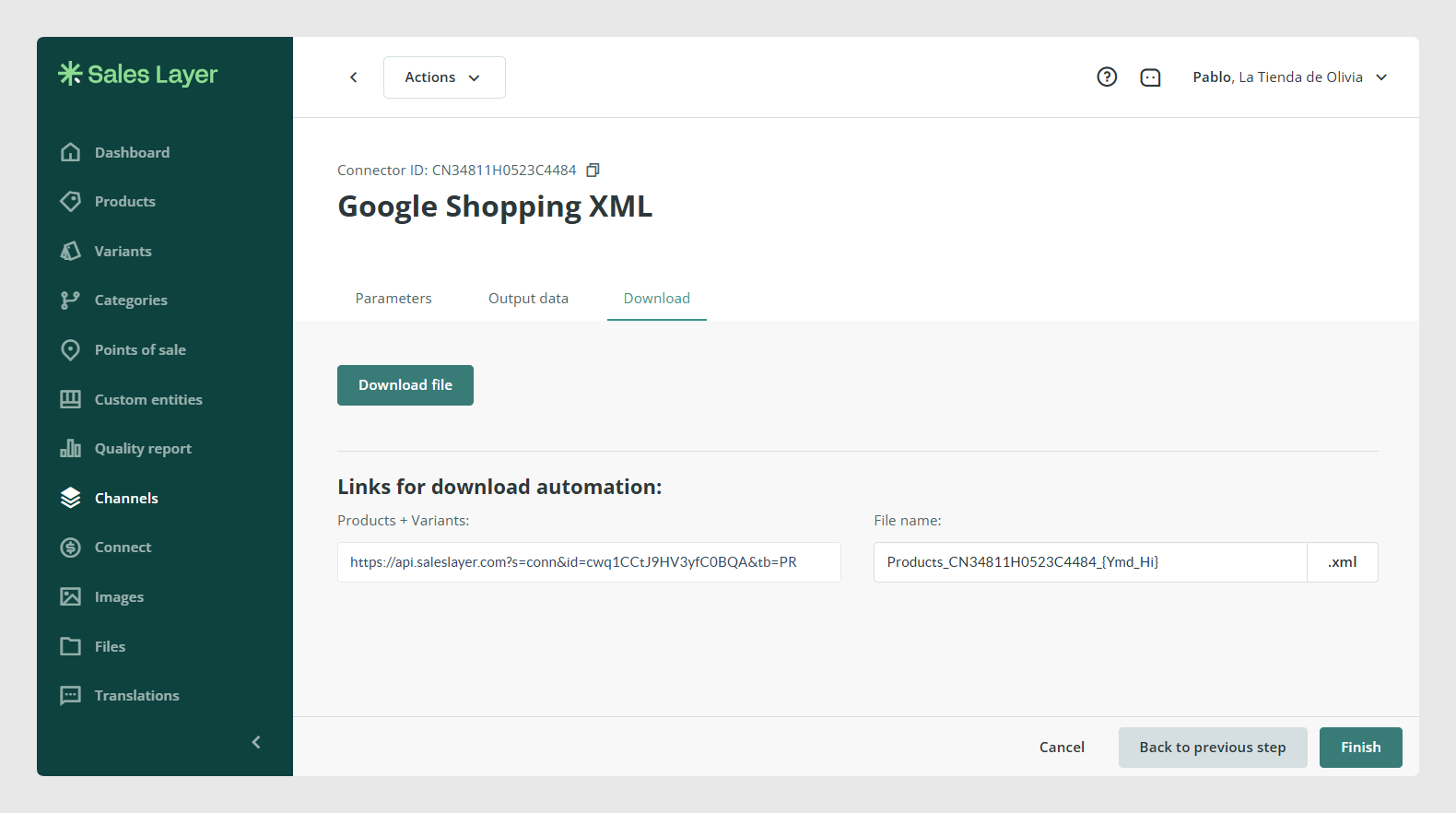Open the chat messages icon

1150,77
